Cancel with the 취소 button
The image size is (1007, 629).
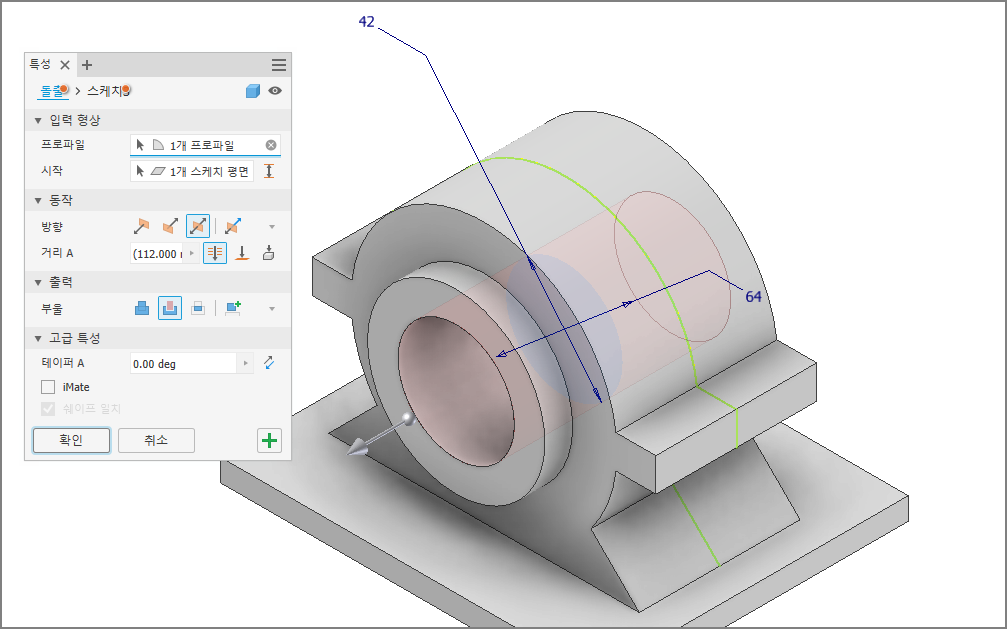[x=156, y=440]
